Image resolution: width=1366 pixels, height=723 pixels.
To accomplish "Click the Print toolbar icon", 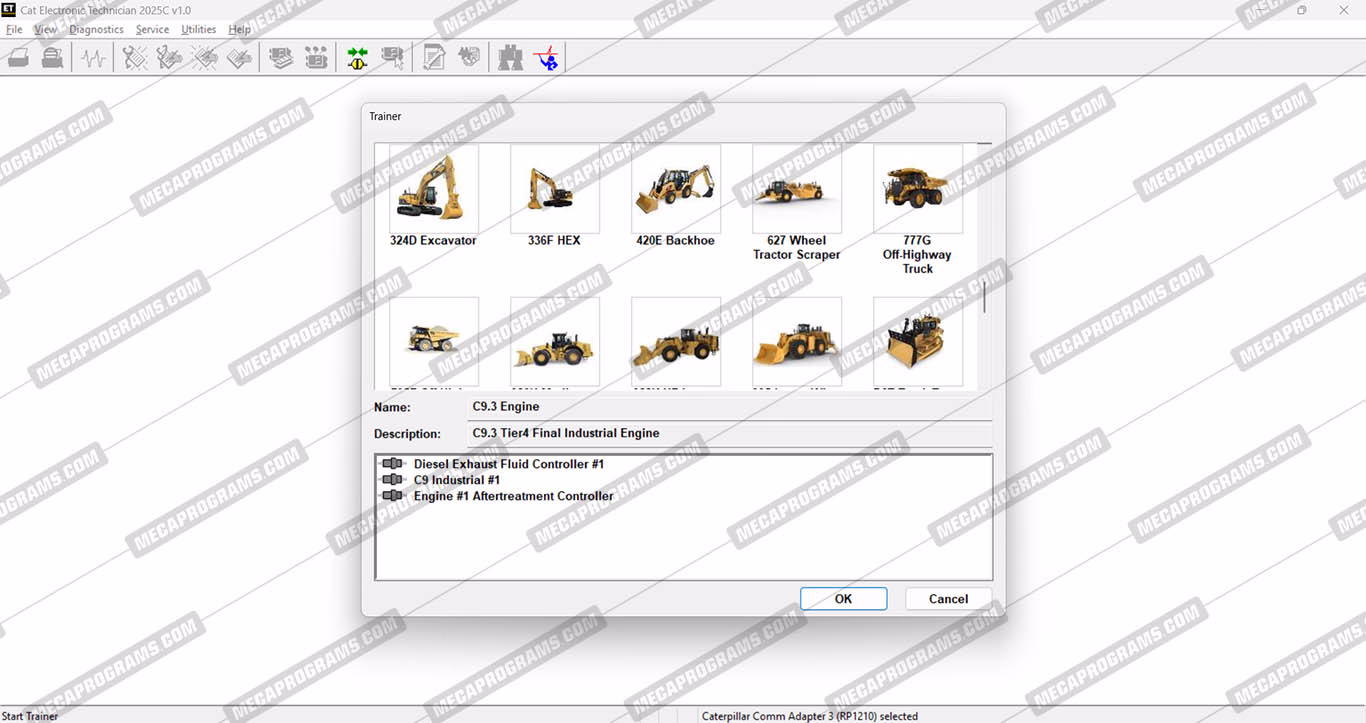I will click(x=18, y=58).
